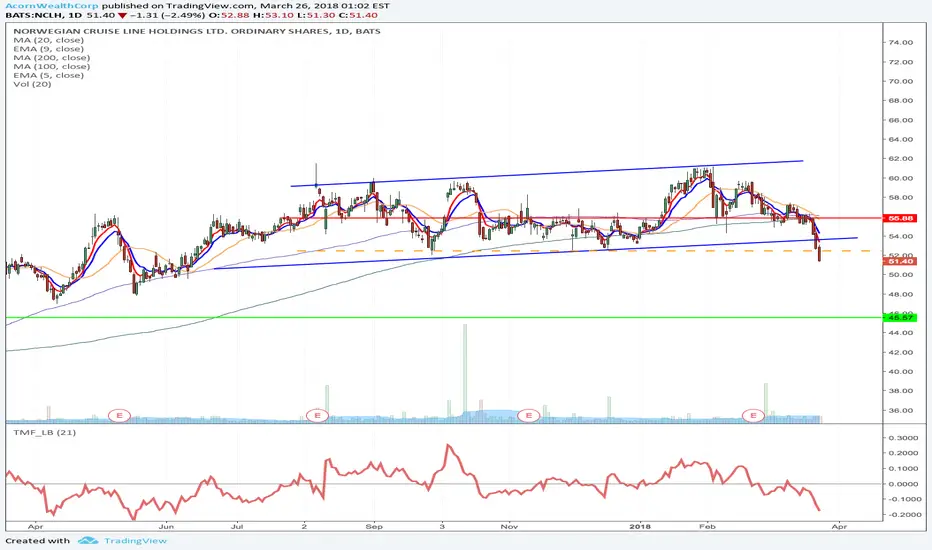Open the AcornWealthCorp author link
The height and width of the screenshot is (550, 932).
coord(52,5)
